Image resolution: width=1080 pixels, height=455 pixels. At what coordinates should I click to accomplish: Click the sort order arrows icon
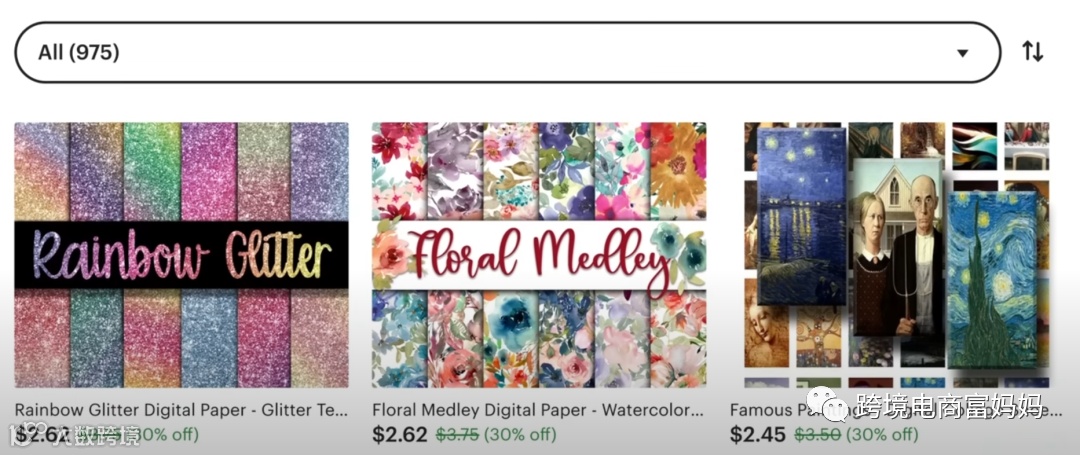1032,52
